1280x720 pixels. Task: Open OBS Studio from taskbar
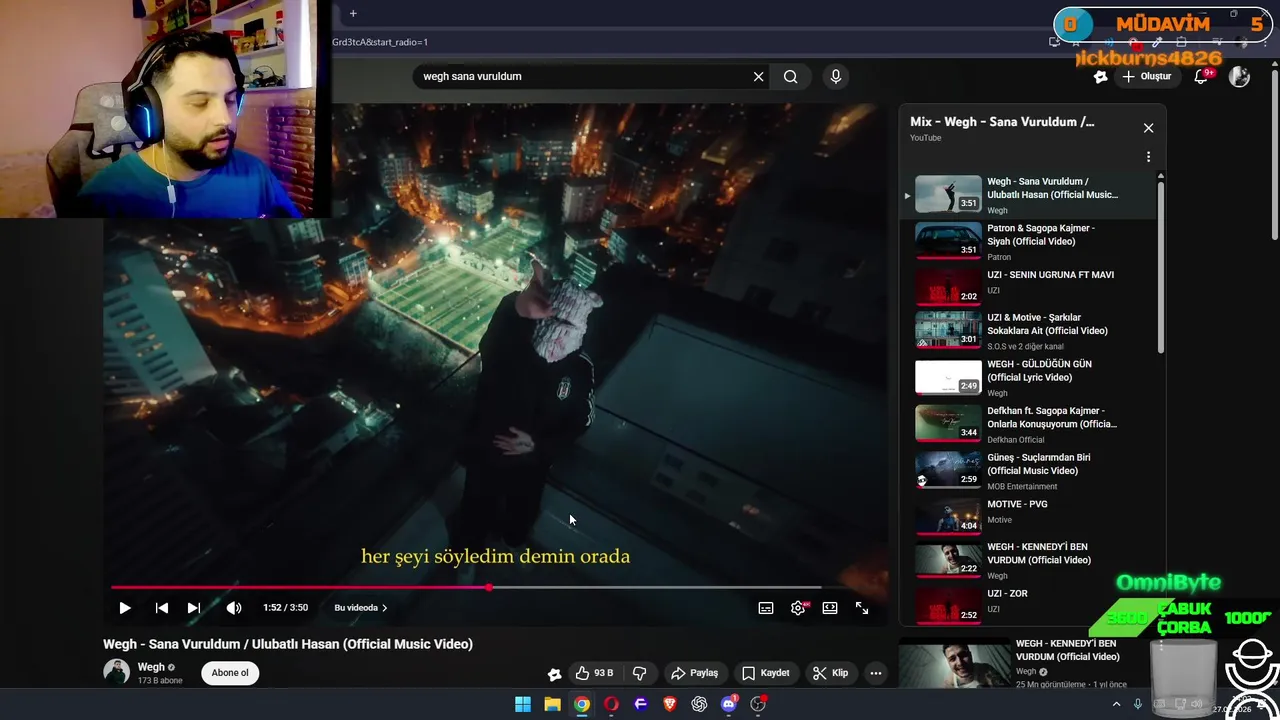(x=758, y=704)
